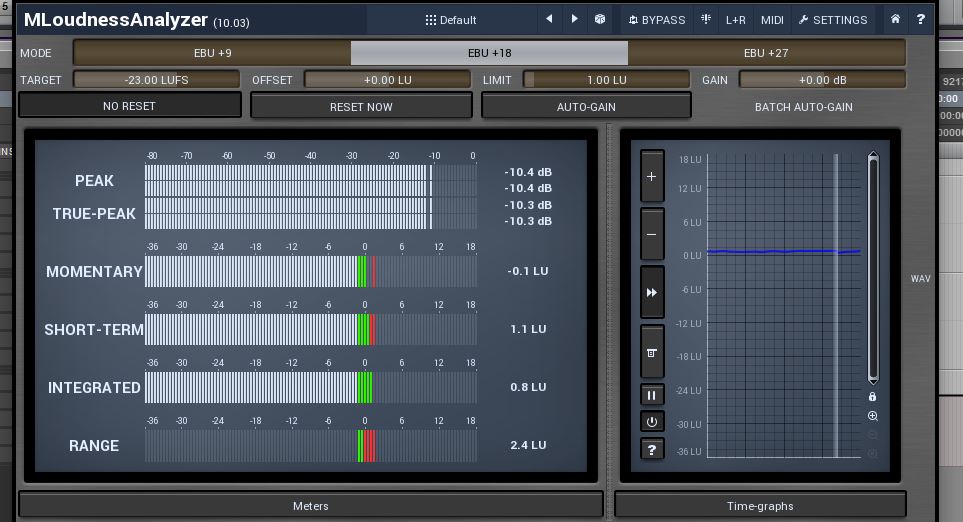Click BATCH AUTO-GAIN
963x522 pixels.
pos(803,107)
